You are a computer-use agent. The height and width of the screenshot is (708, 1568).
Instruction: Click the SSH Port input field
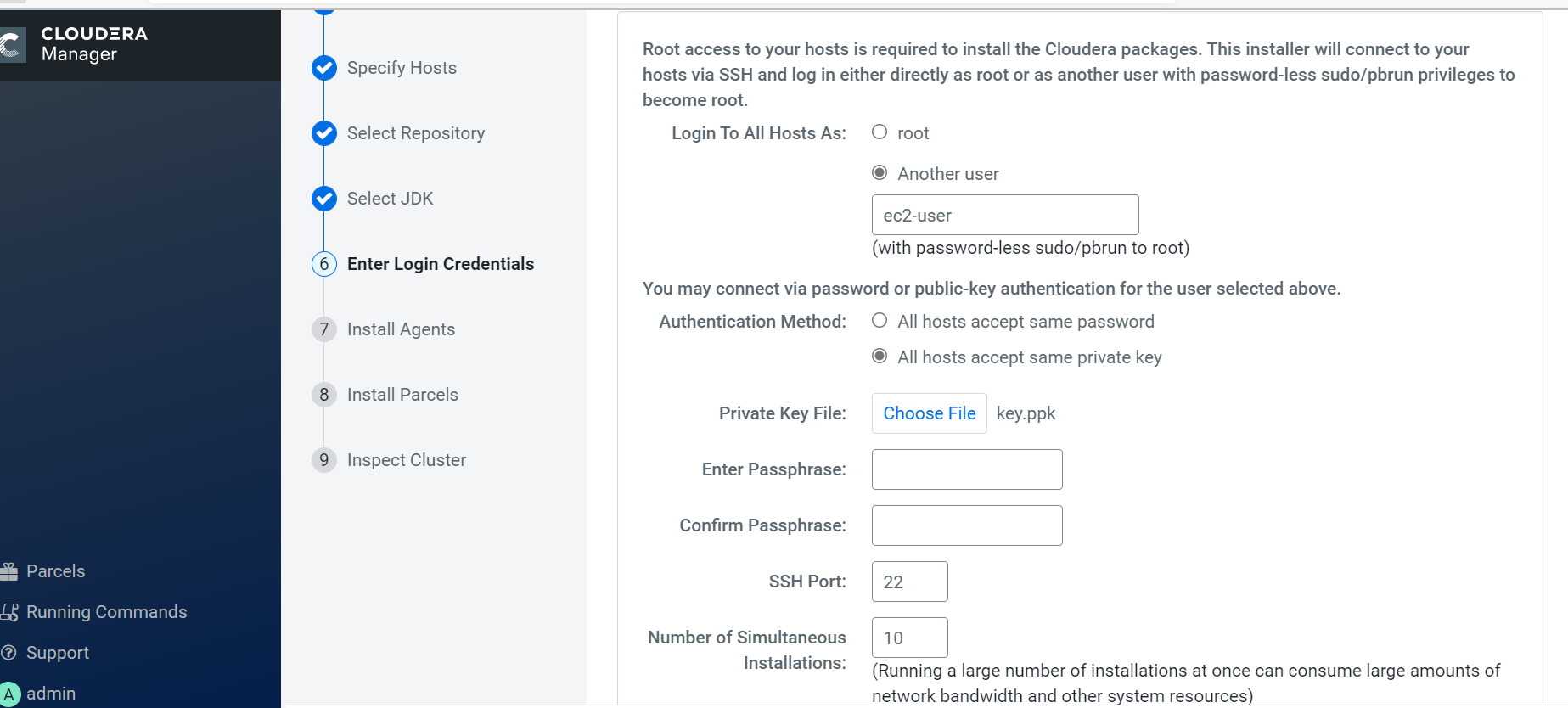coord(909,582)
